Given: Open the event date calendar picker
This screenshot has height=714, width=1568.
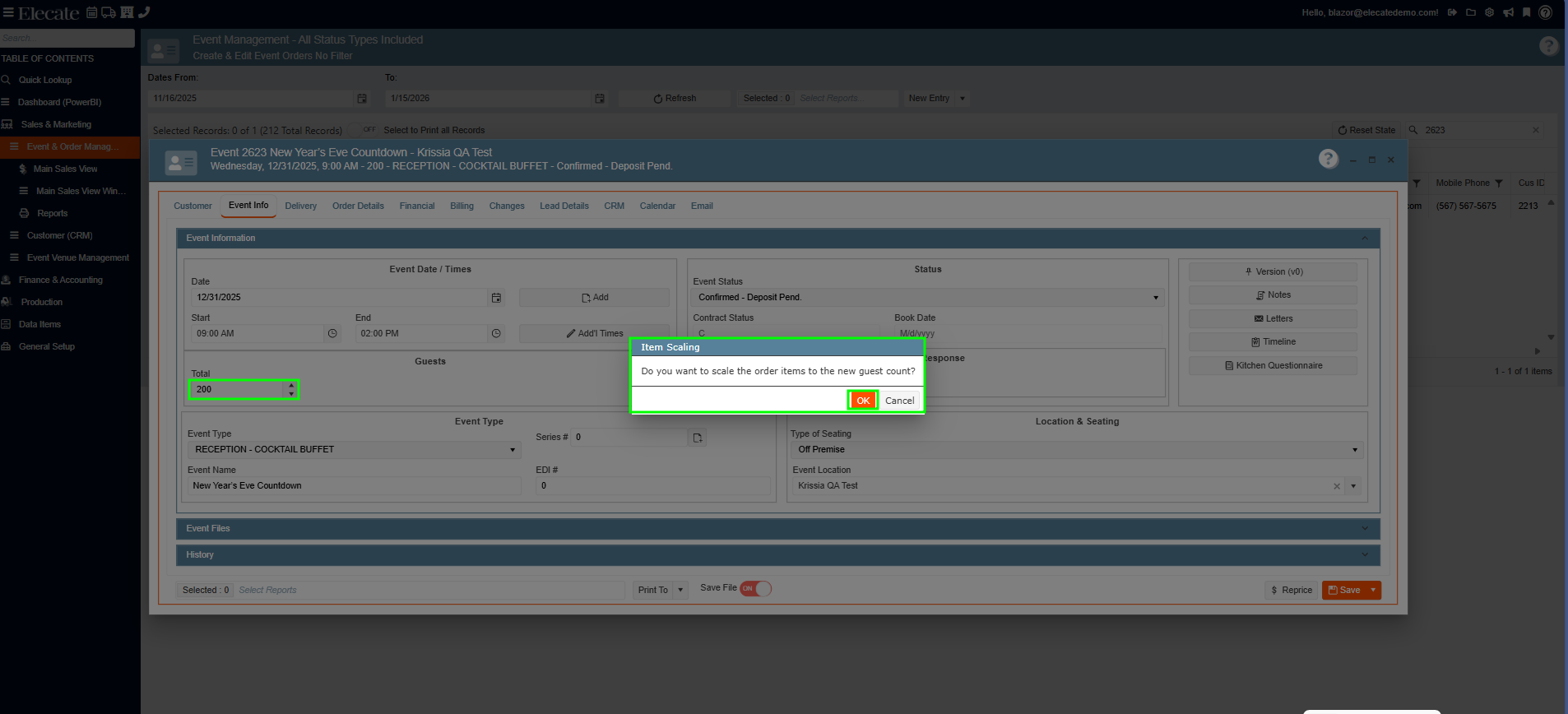Looking at the screenshot, I should pos(496,298).
